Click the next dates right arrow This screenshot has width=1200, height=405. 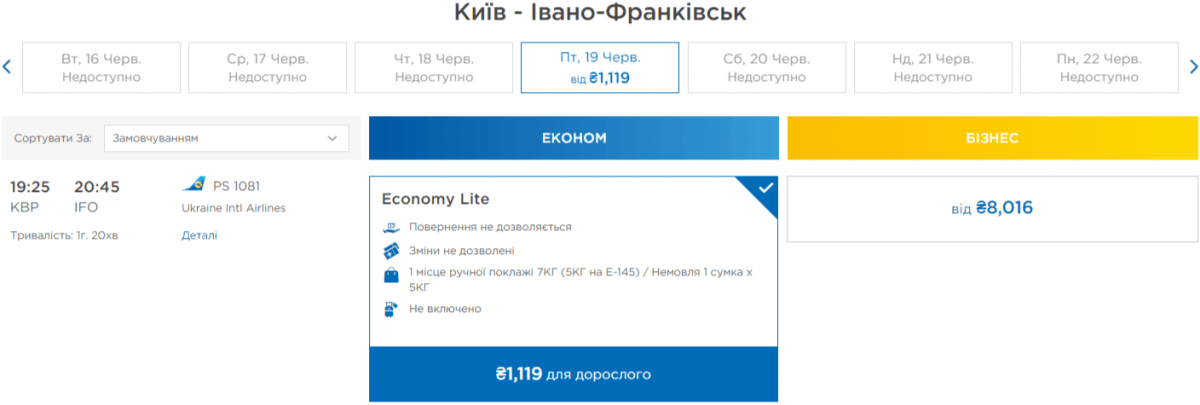coord(1193,67)
